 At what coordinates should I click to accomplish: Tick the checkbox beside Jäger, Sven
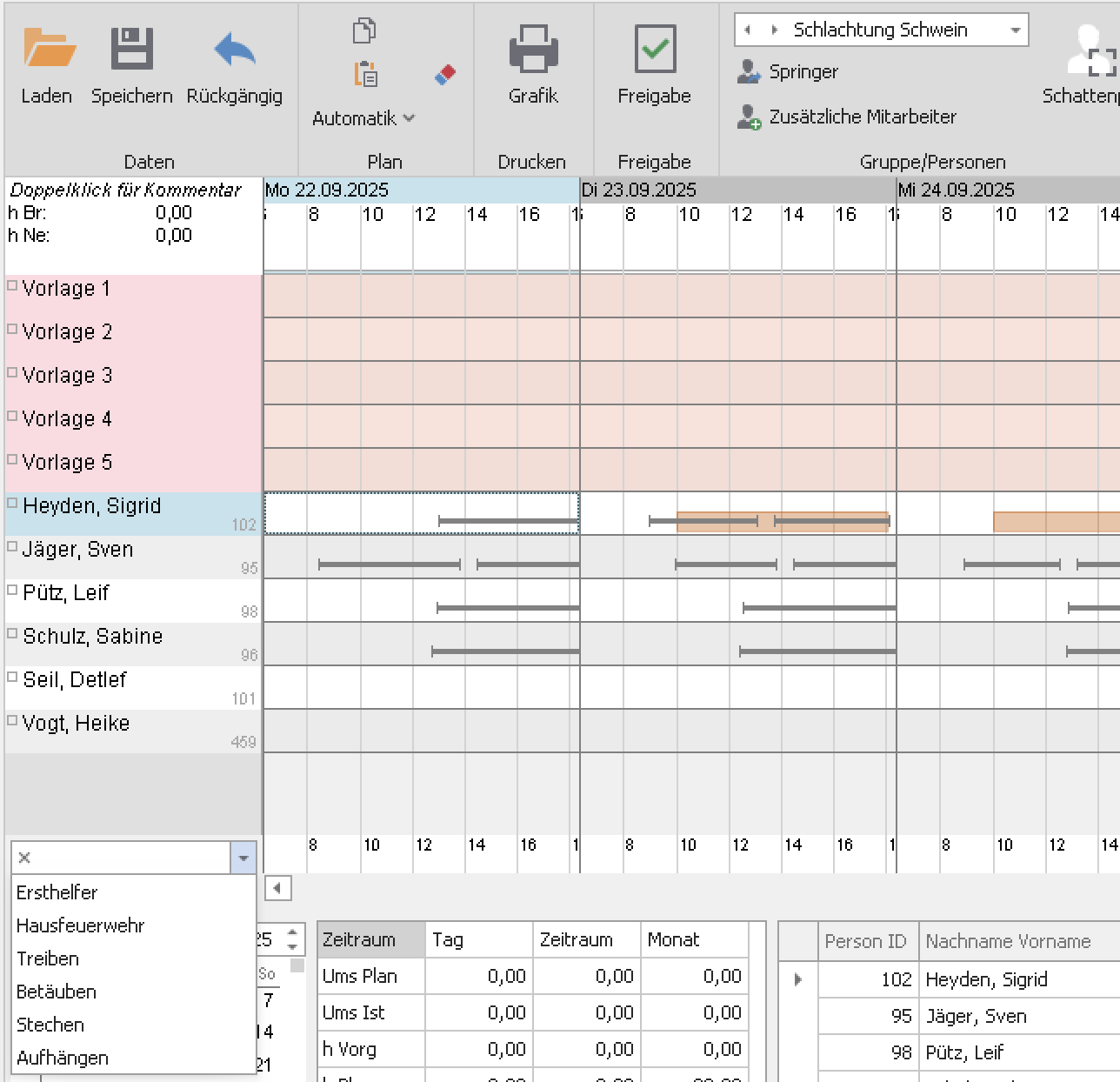point(12,546)
